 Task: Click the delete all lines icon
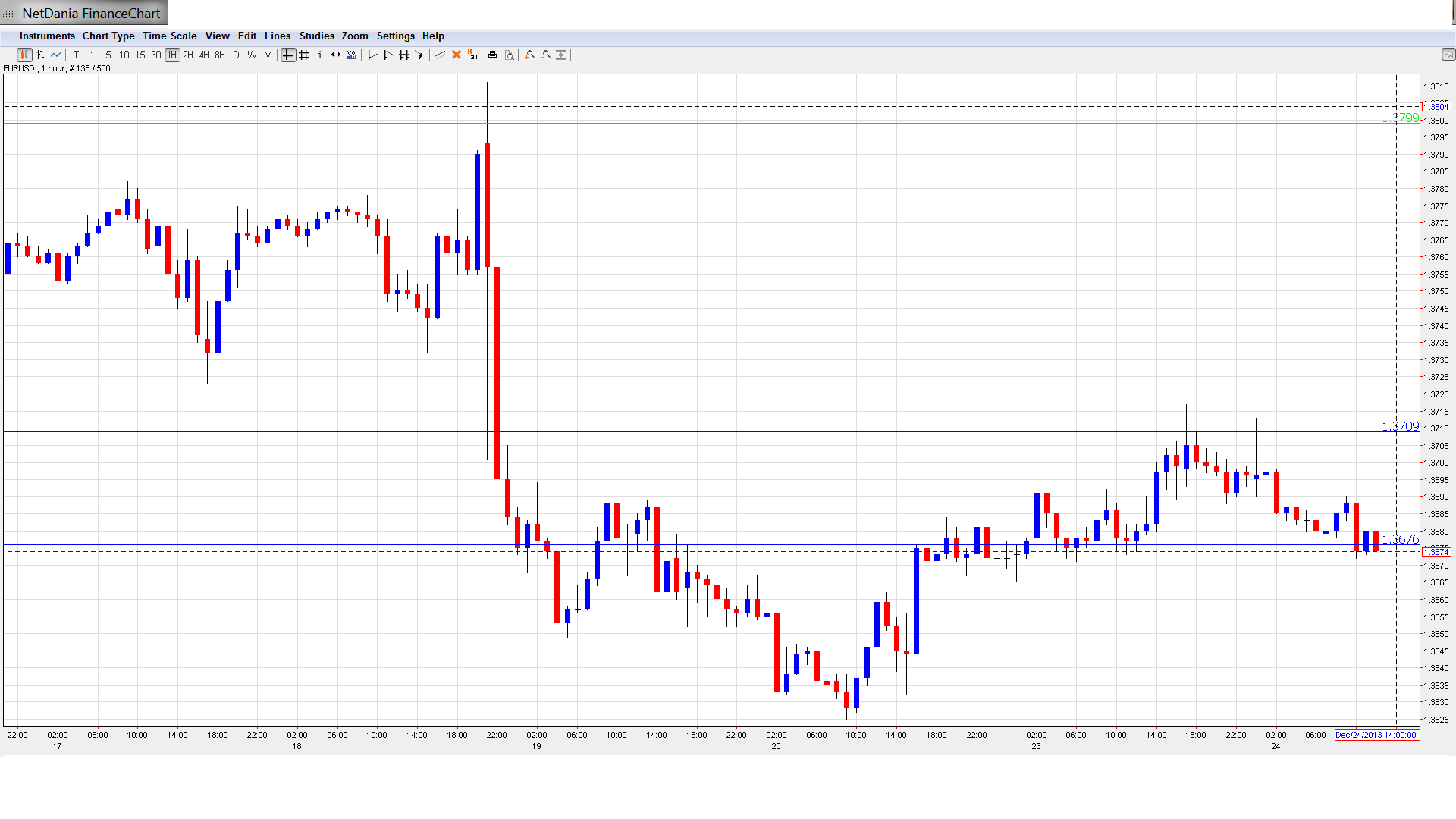[x=472, y=55]
